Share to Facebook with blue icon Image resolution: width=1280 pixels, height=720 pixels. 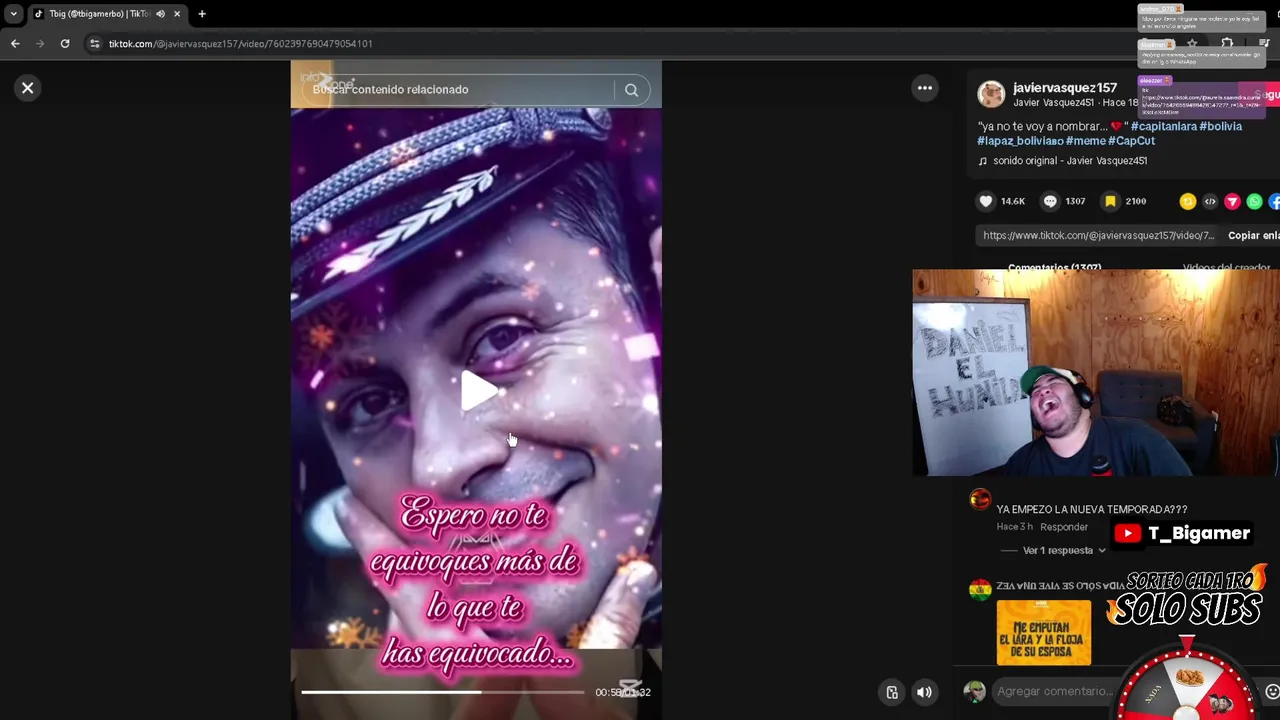(x=1275, y=201)
